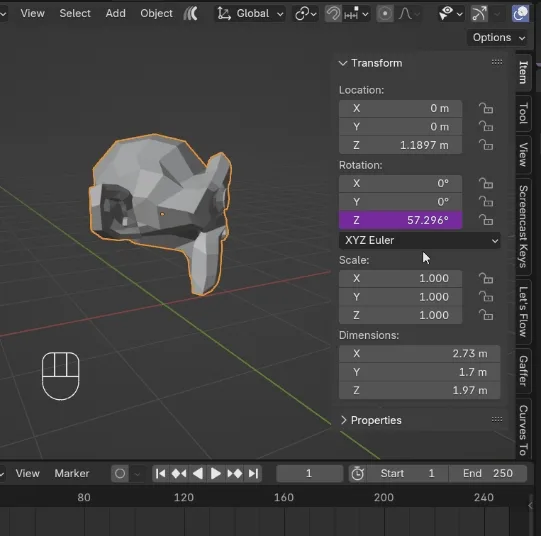Open the snapping options dropdown

(x=356, y=14)
